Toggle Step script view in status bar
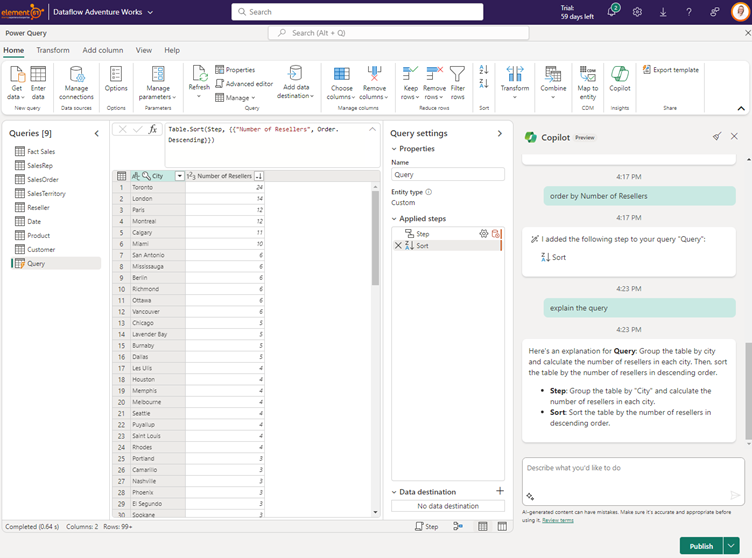The image size is (752, 558). (x=426, y=526)
